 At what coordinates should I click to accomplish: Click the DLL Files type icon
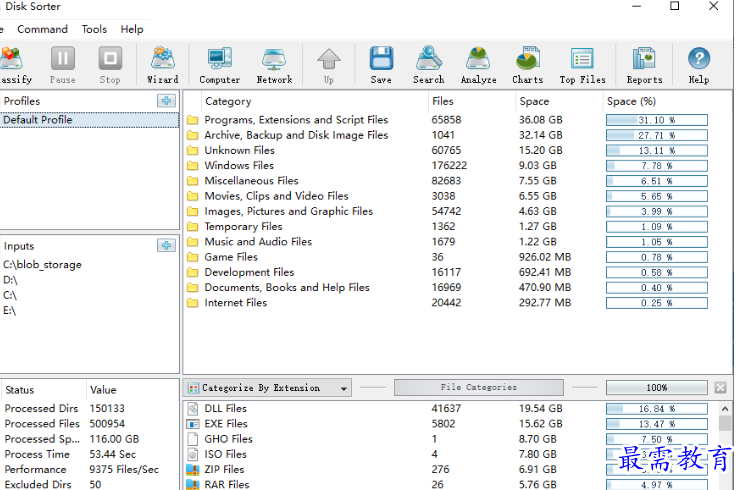click(x=192, y=408)
